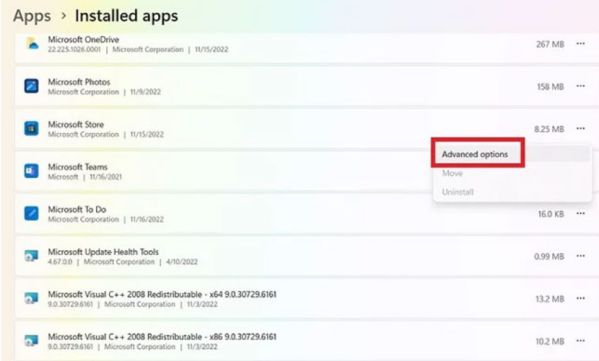Click the 11/16/2021 date under Microsoft Teams
The height and width of the screenshot is (361, 599).
tap(106, 177)
